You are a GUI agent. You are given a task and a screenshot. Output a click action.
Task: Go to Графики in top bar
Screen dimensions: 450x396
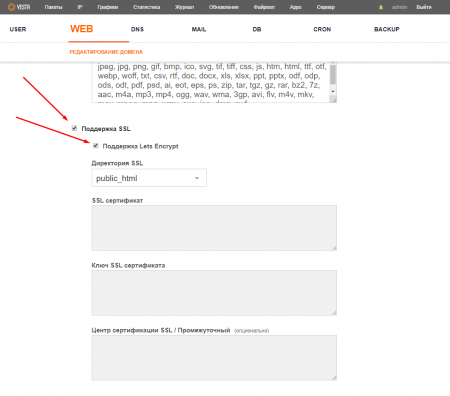[x=108, y=7]
